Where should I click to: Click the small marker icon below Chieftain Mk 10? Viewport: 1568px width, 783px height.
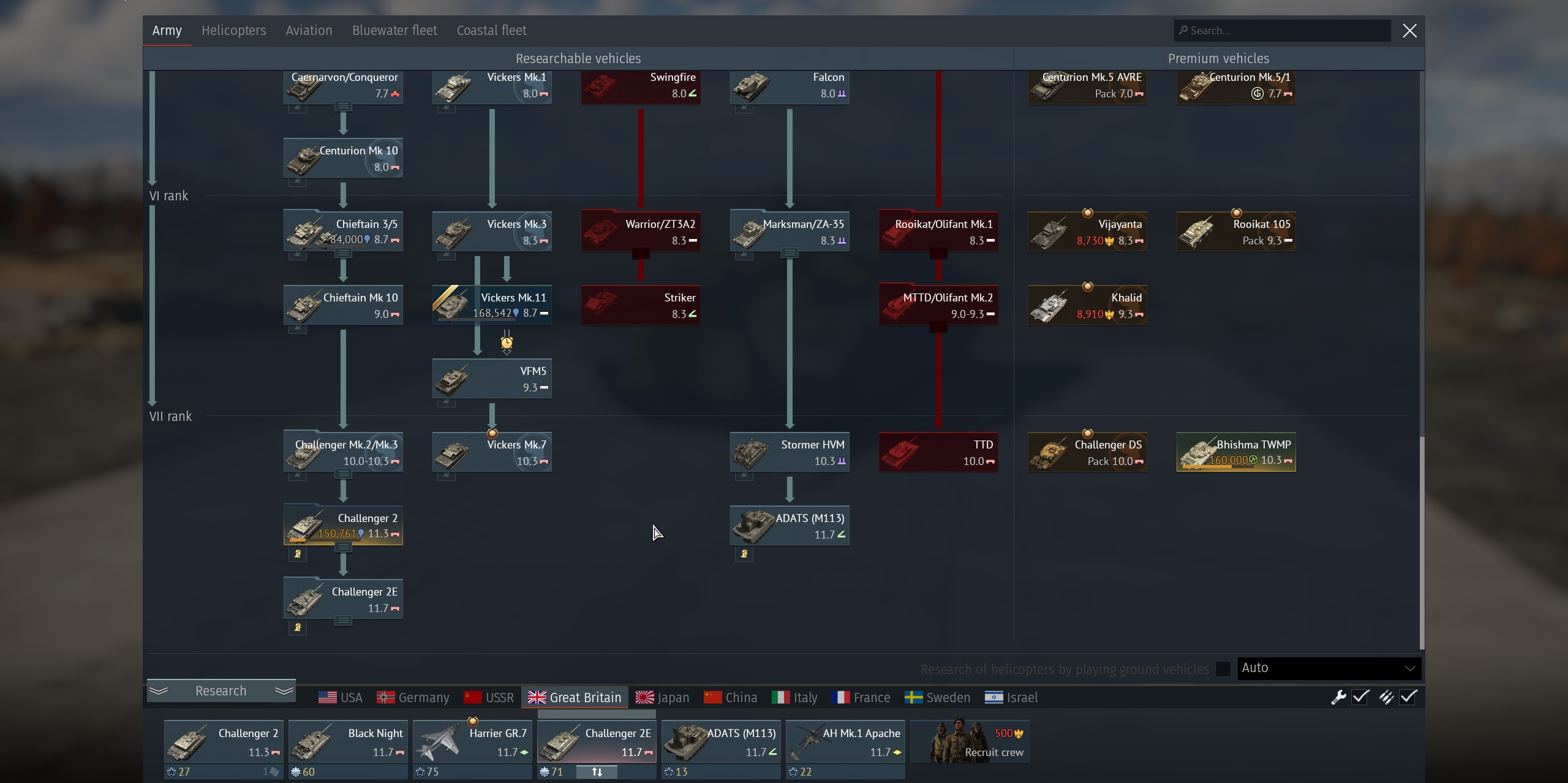(298, 328)
